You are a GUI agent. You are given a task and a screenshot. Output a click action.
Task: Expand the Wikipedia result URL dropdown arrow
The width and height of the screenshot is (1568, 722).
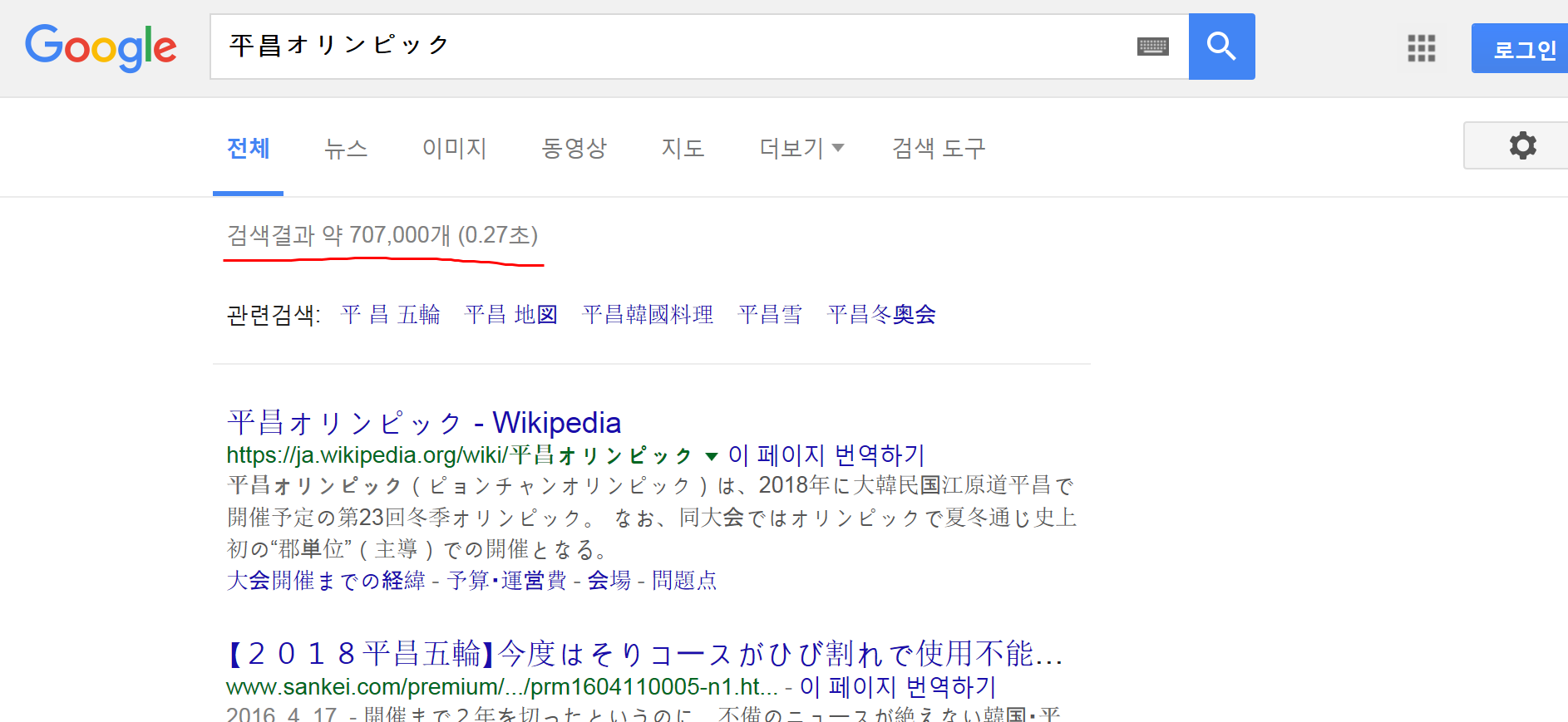point(711,456)
